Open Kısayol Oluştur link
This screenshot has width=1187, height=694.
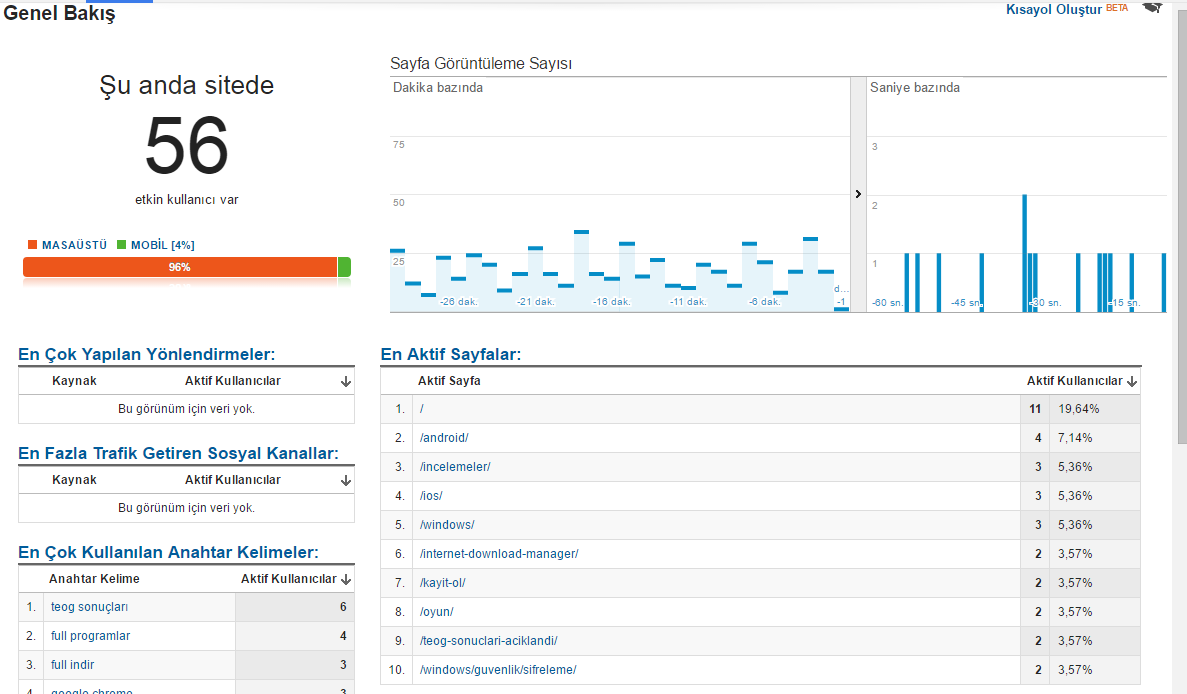coord(1054,9)
